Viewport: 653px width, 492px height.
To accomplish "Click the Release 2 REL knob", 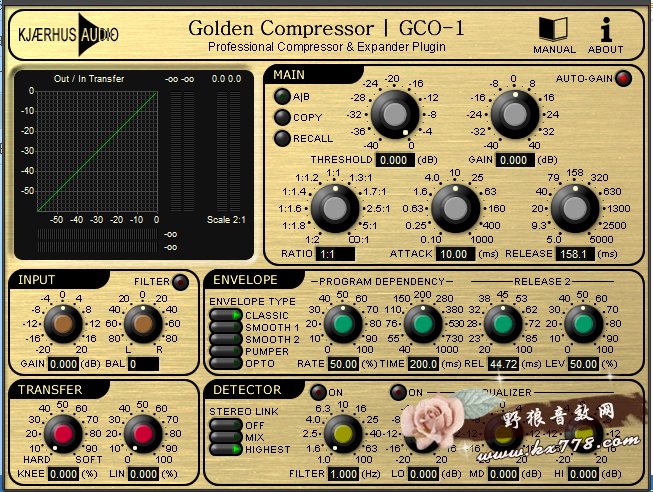I will coord(503,324).
